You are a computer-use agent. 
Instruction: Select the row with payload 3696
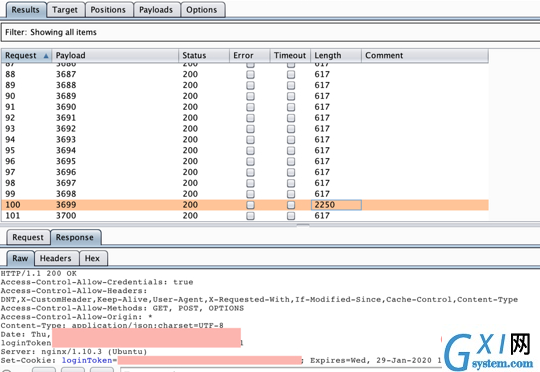coord(245,172)
